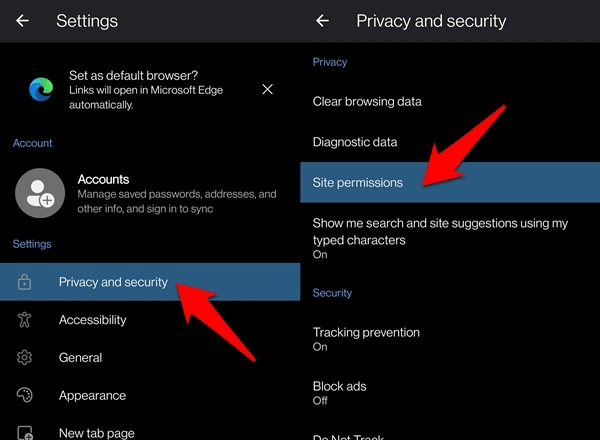Screen dimensions: 600x440
Task: Open the Accessibility settings
Action: pos(92,320)
